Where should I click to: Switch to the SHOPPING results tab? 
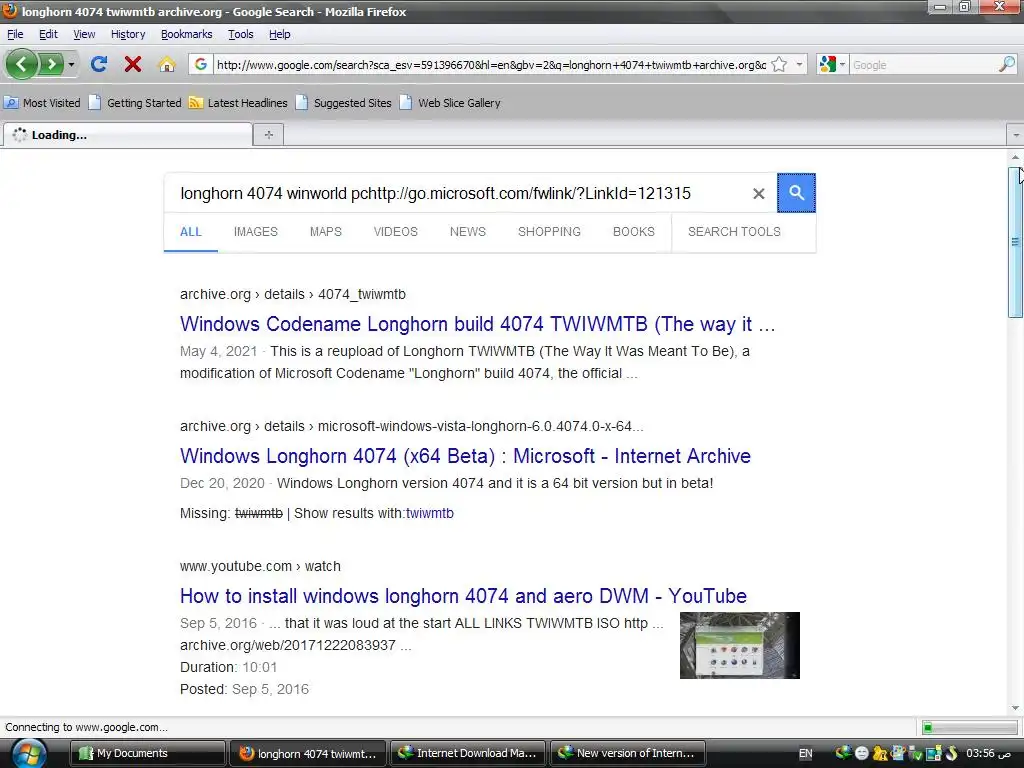tap(549, 232)
